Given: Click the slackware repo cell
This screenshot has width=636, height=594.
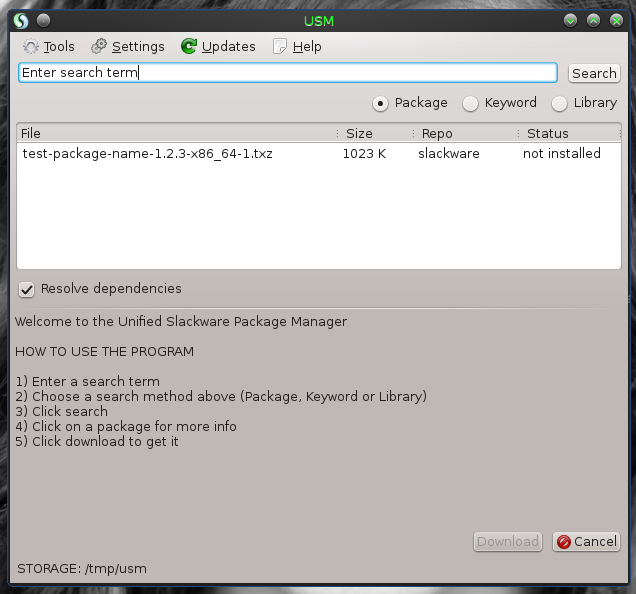Looking at the screenshot, I should tap(449, 154).
